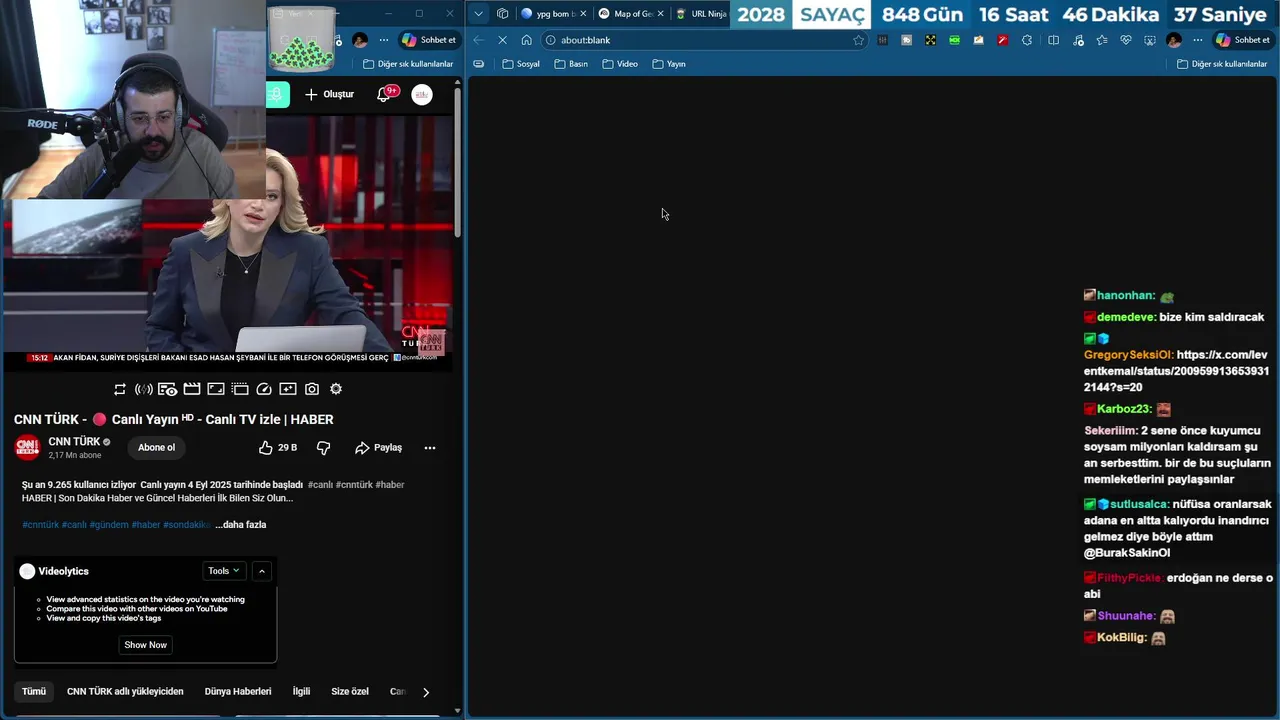Open Diğer sık kullanılanlar in right browser
1280x720 pixels.
pos(1222,64)
